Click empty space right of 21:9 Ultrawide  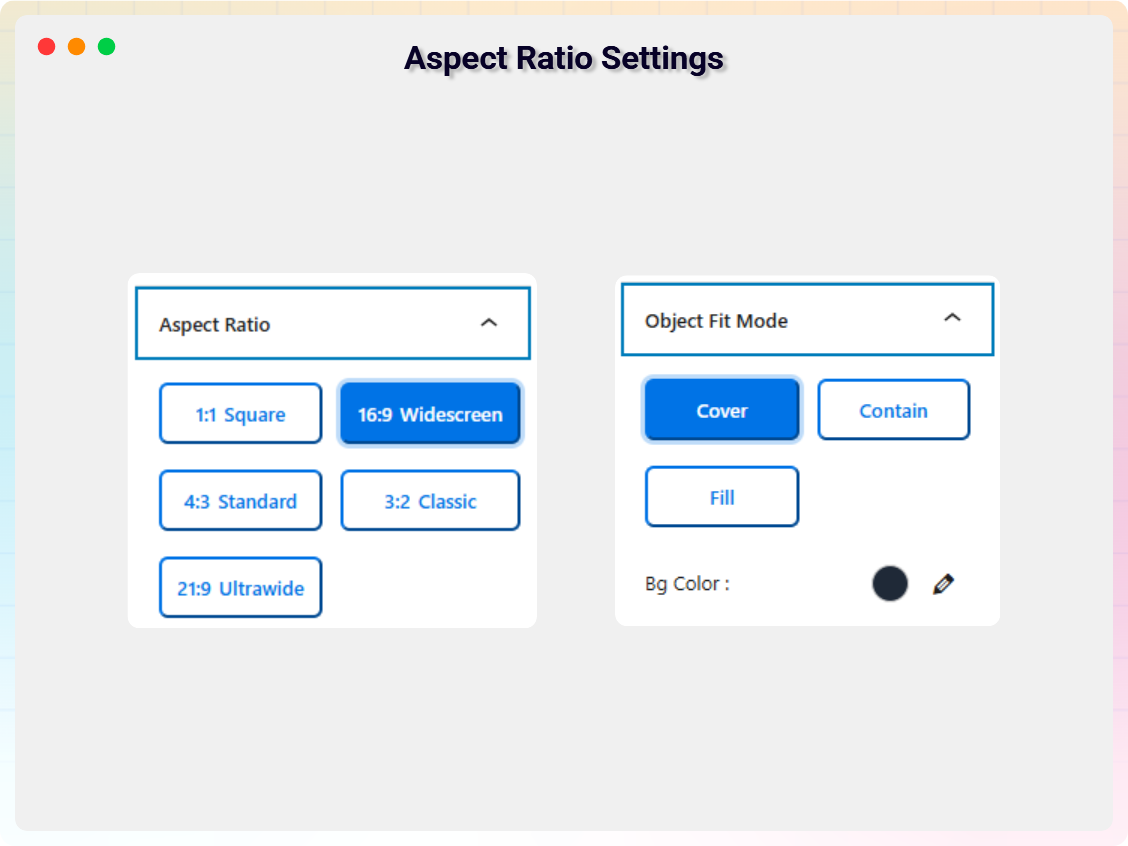coord(430,588)
